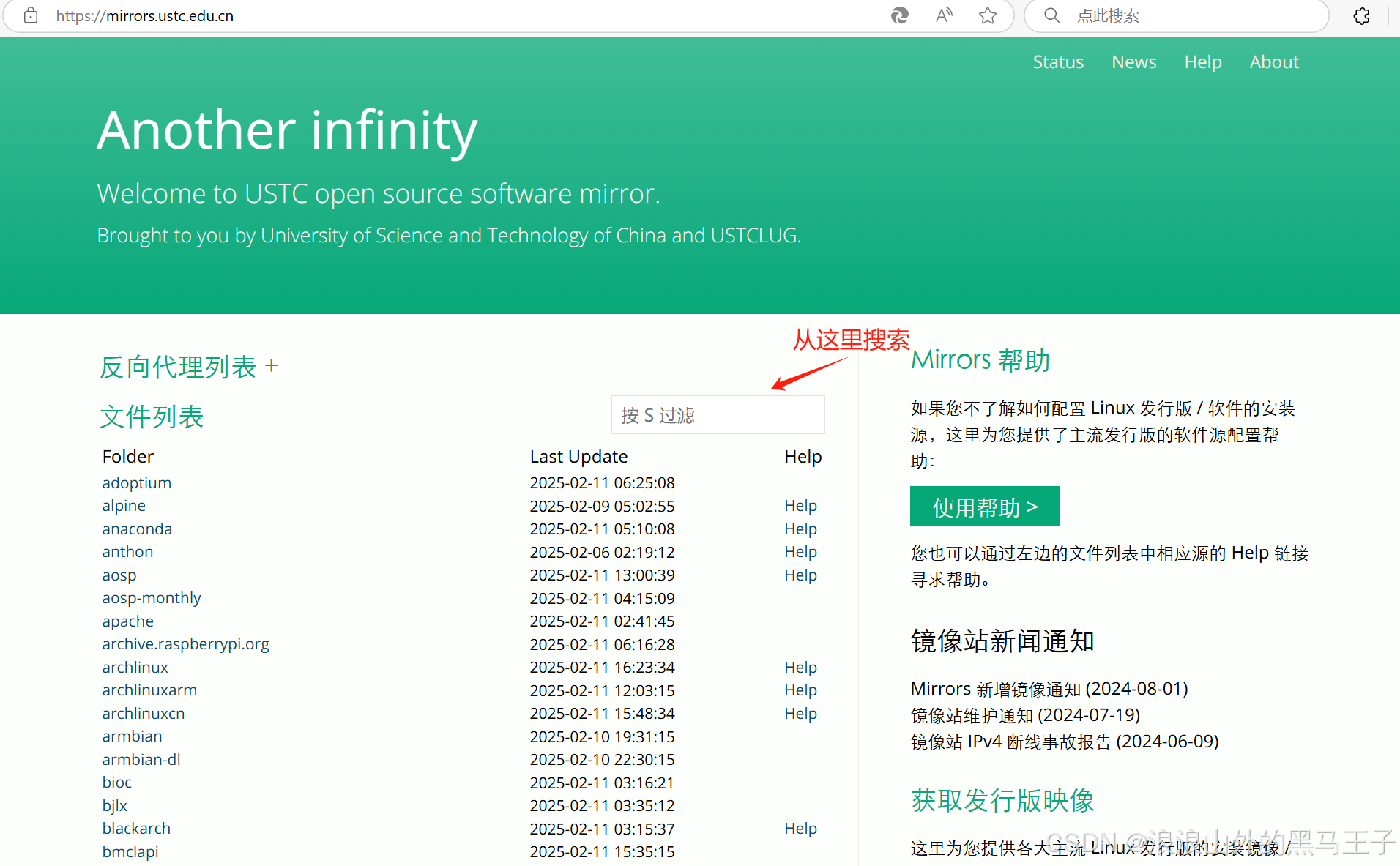The height and width of the screenshot is (866, 1400).
Task: Open the archlinuxarm folder
Action: click(149, 690)
